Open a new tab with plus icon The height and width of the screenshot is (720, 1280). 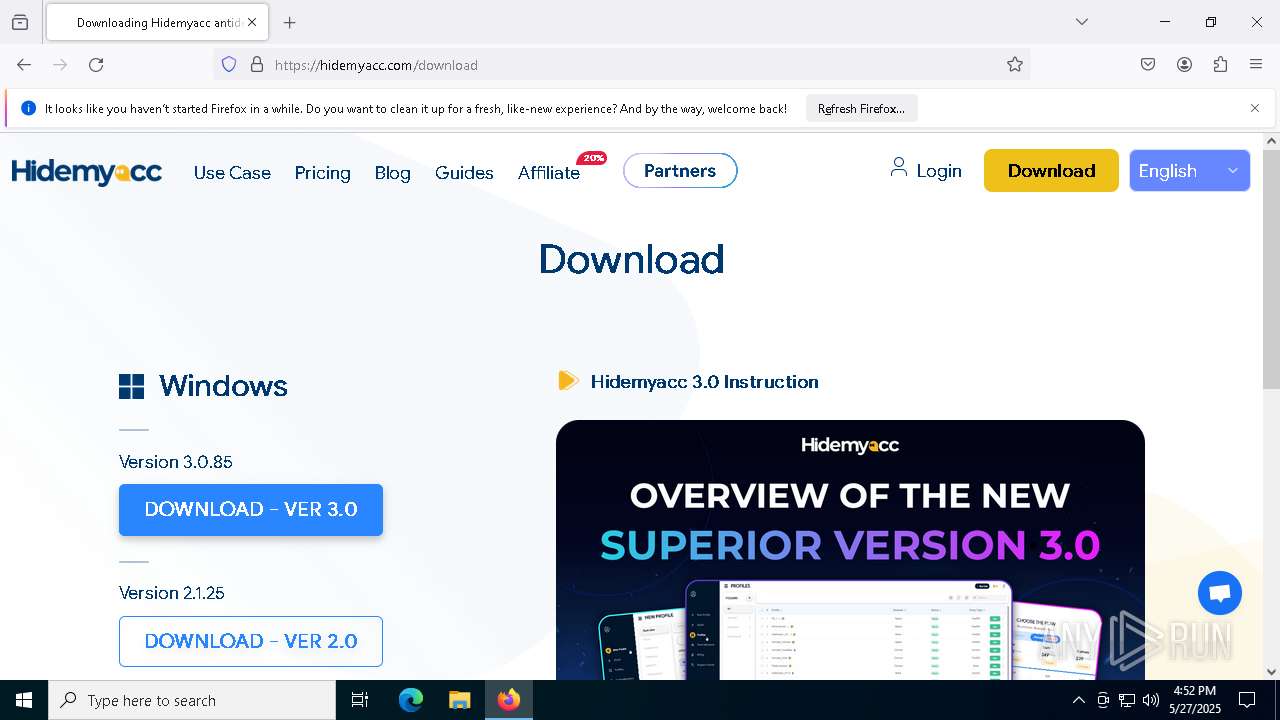[290, 22]
